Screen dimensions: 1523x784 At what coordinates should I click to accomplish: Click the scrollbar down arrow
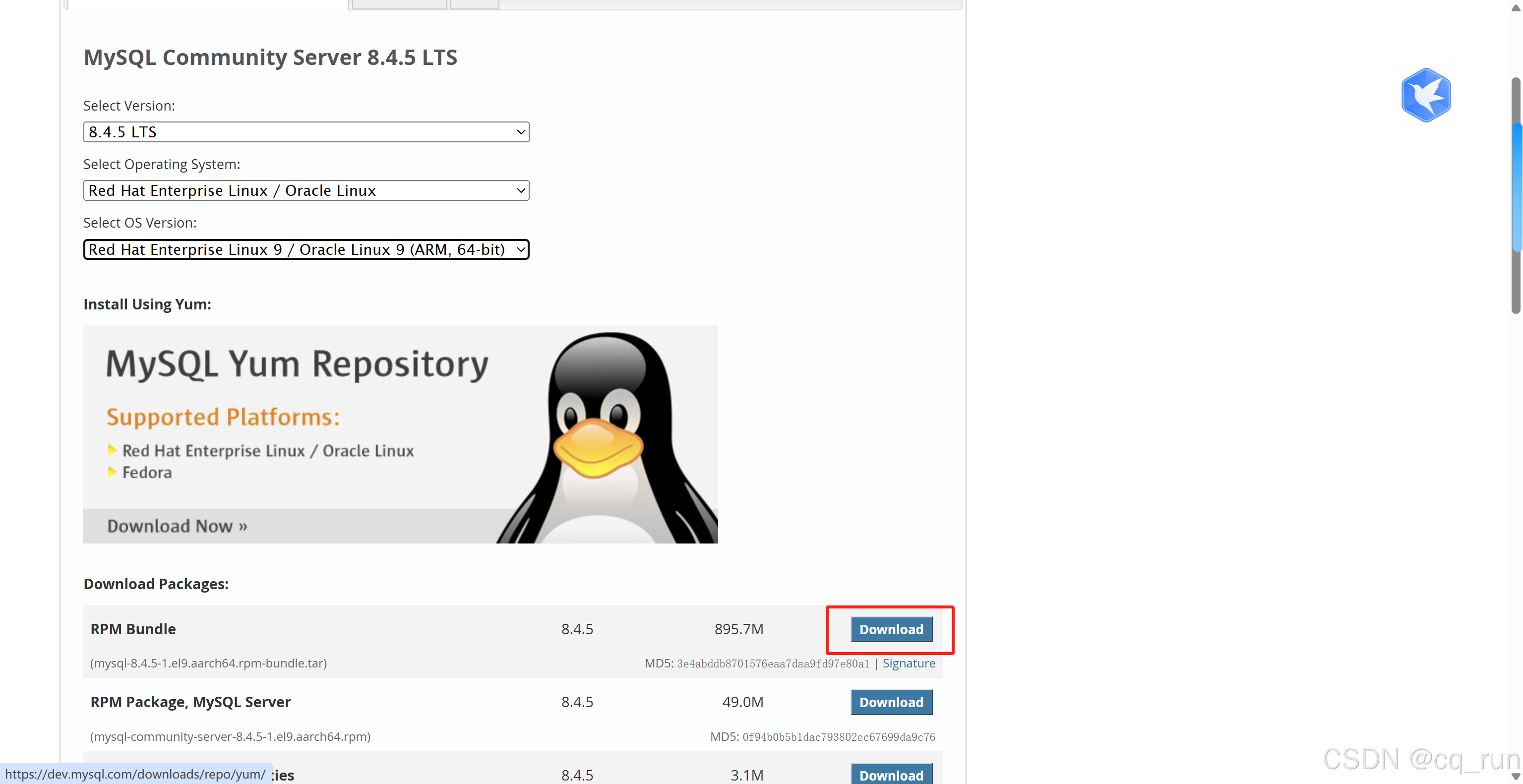1516,777
